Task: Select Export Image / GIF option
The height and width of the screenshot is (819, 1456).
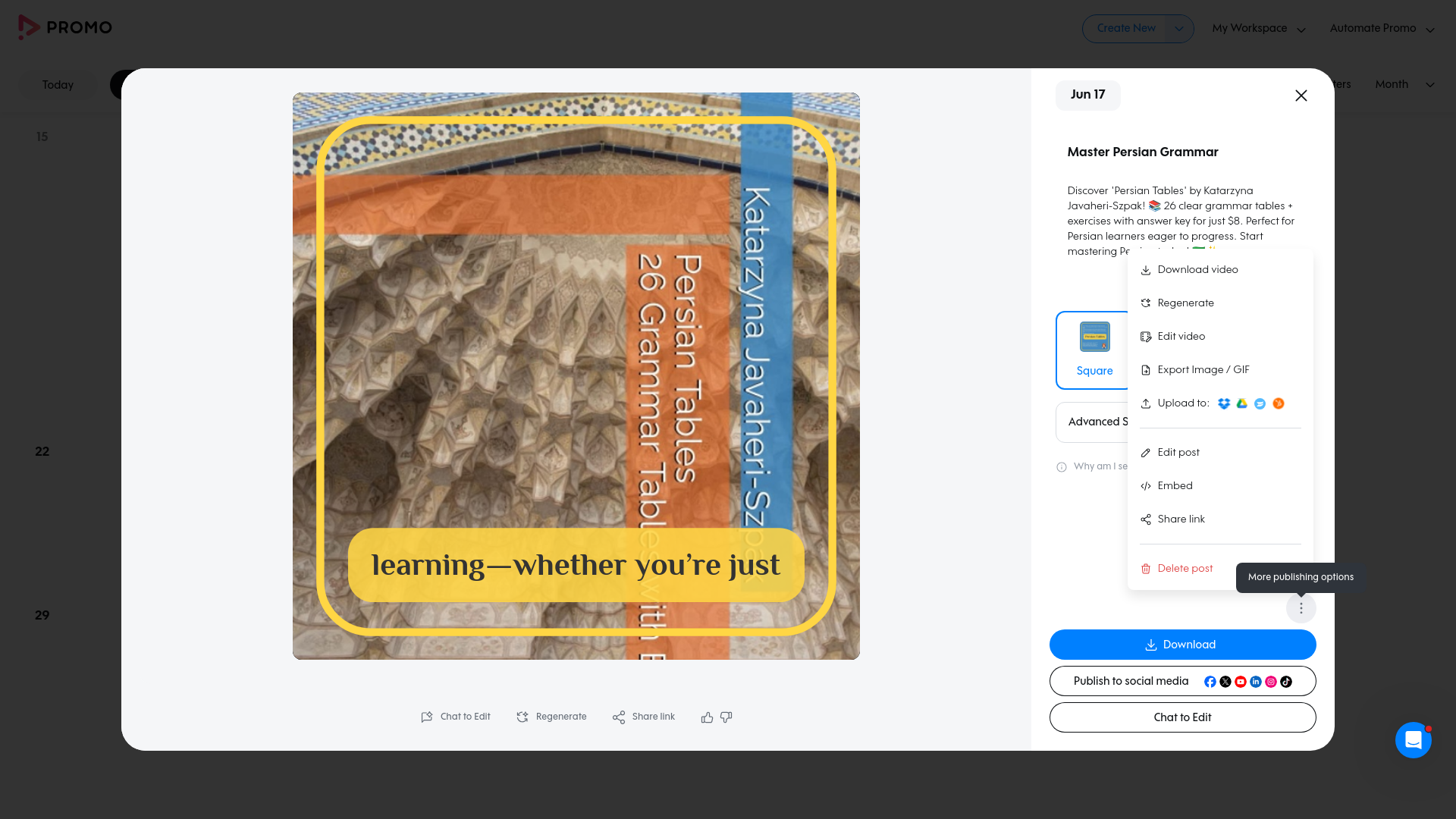Action: [1194, 370]
